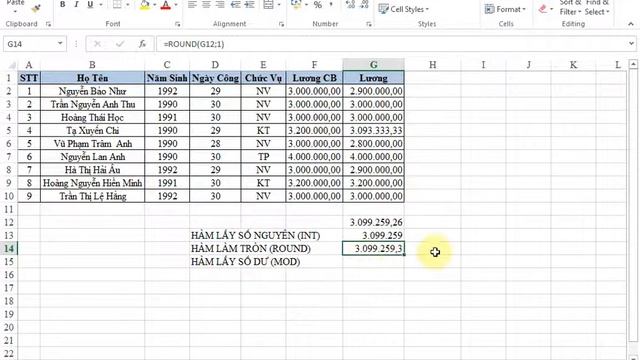Click the Insert Function fx button

pyautogui.click(x=142, y=44)
